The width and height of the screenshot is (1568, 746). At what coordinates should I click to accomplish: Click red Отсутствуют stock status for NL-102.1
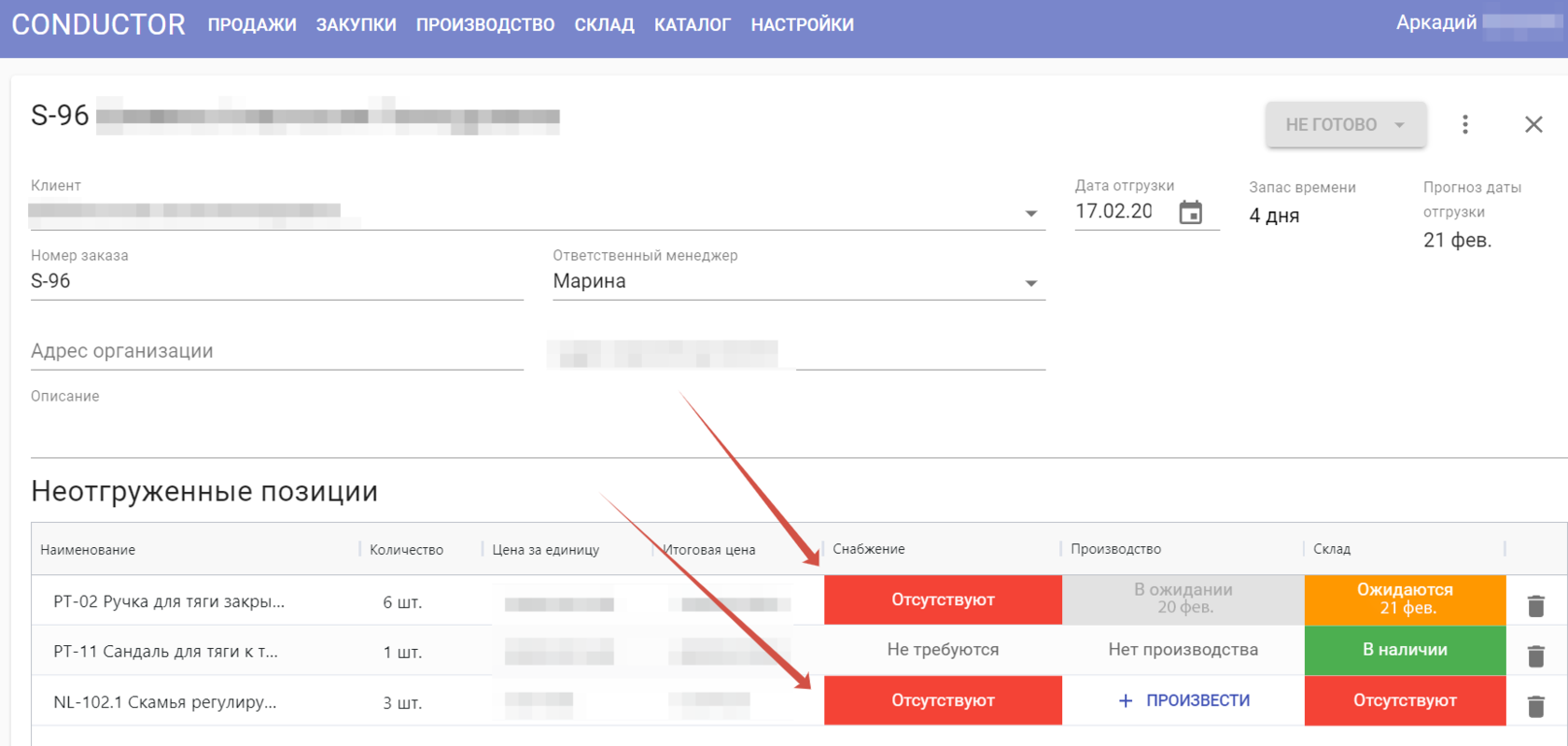click(x=1405, y=700)
